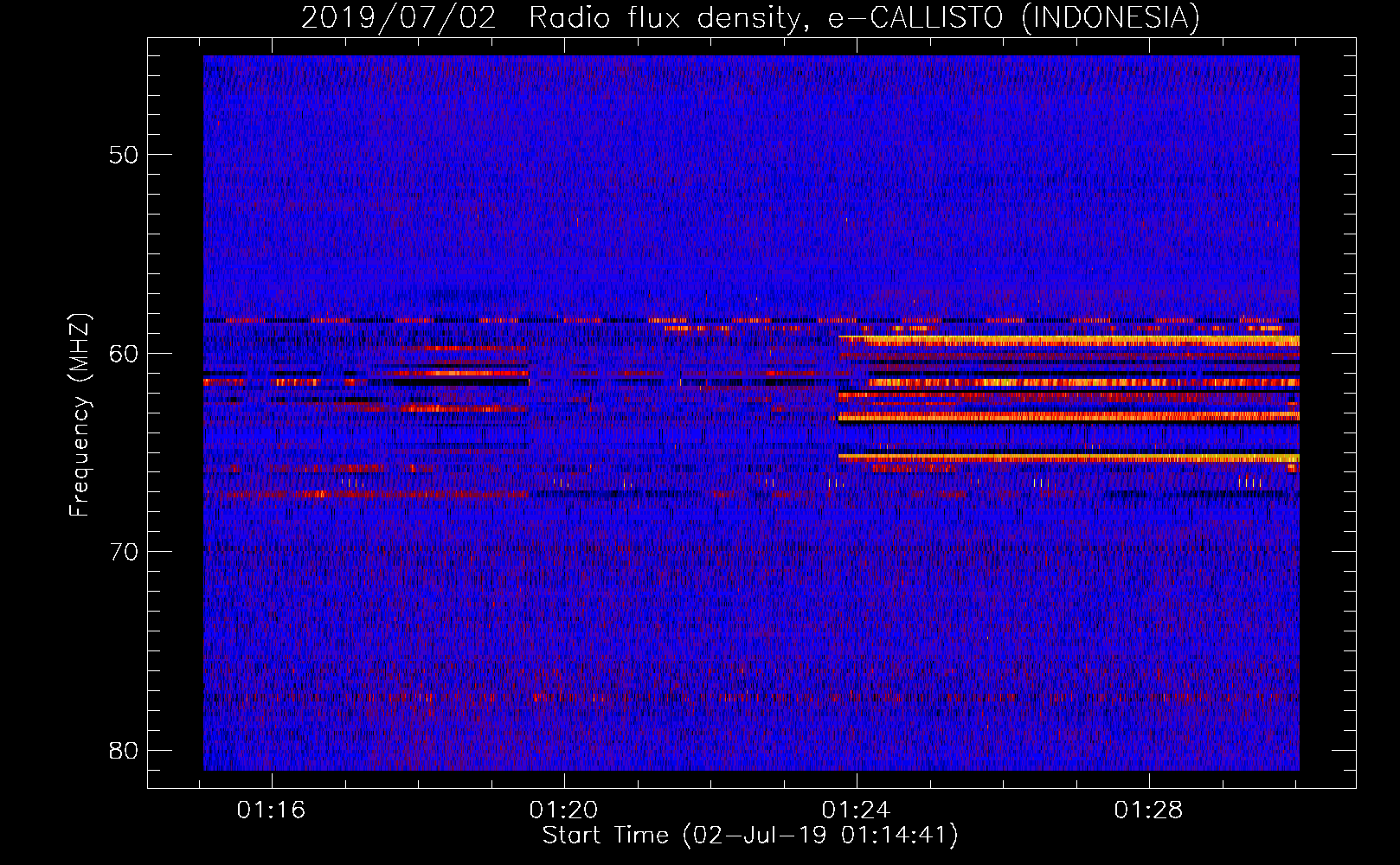Image resolution: width=1400 pixels, height=865 pixels.
Task: Click the 60 frequency tick label
Action: coord(124,354)
